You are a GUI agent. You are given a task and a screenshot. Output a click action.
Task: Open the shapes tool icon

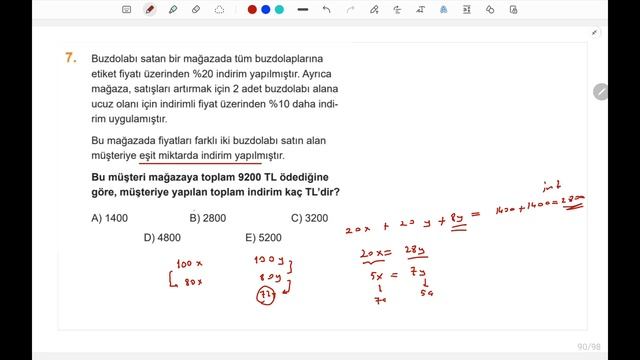tap(490, 9)
